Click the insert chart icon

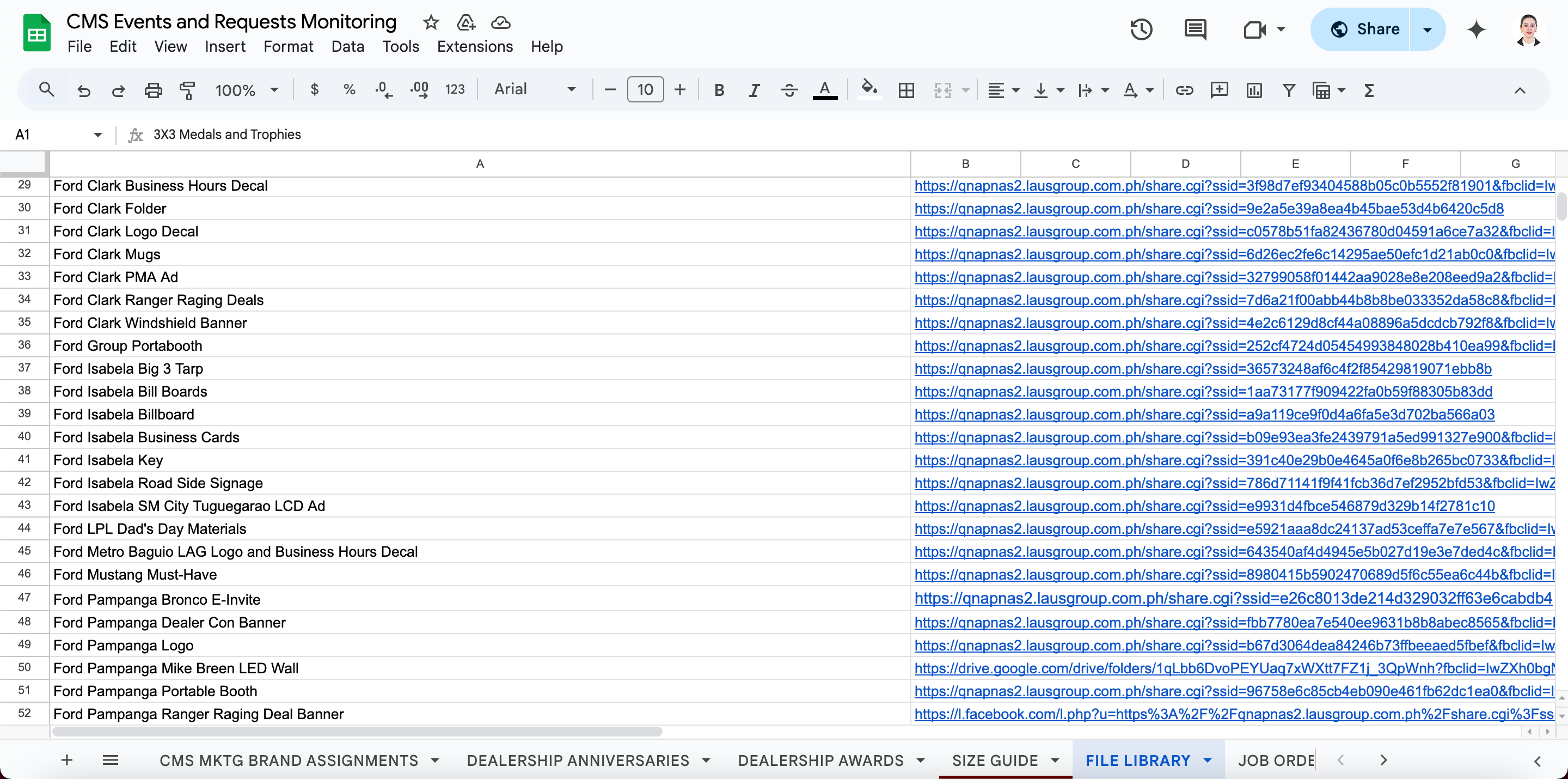pos(1254,90)
